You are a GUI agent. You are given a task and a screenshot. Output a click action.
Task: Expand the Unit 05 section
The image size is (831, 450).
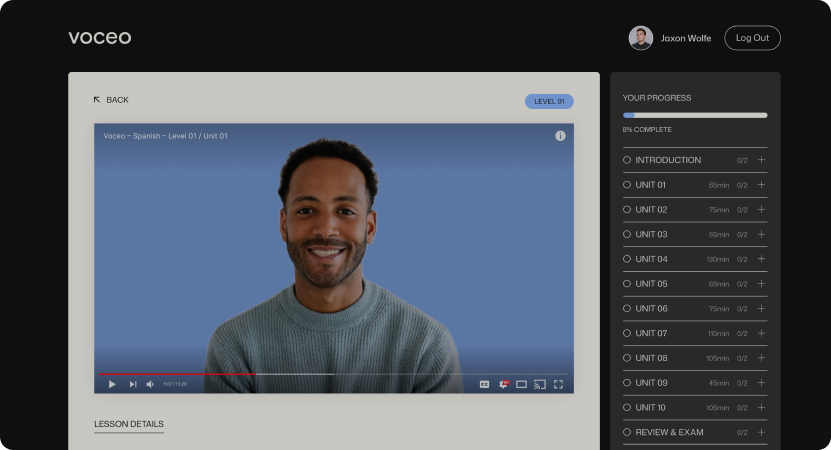(761, 284)
